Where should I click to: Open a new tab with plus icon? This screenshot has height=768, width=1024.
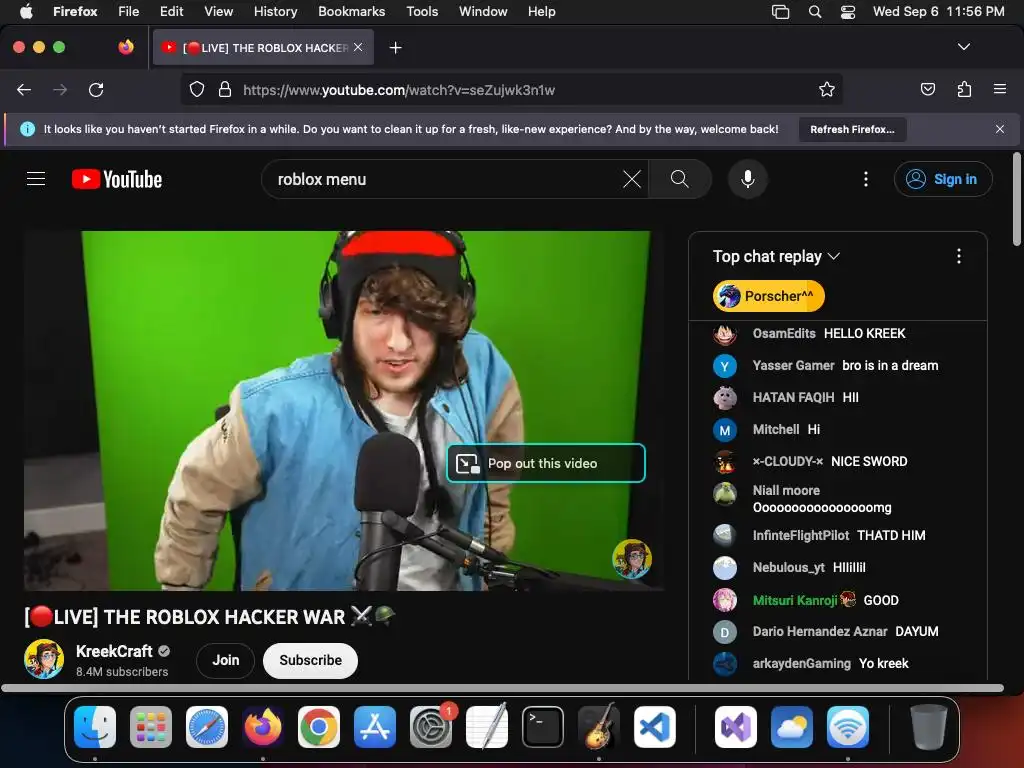(395, 48)
